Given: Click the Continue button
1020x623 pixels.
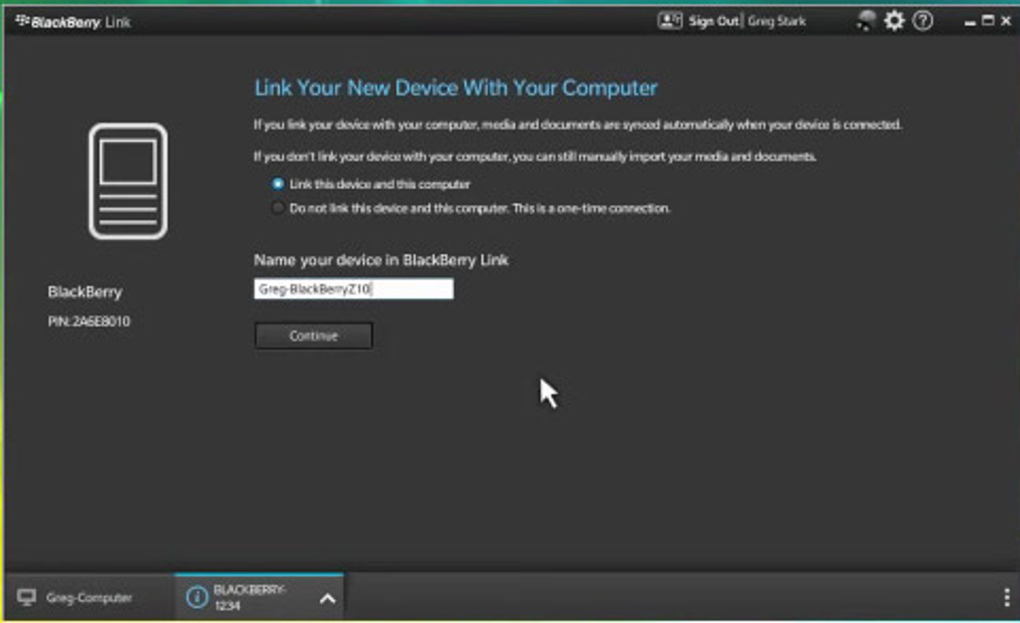Looking at the screenshot, I should [314, 336].
